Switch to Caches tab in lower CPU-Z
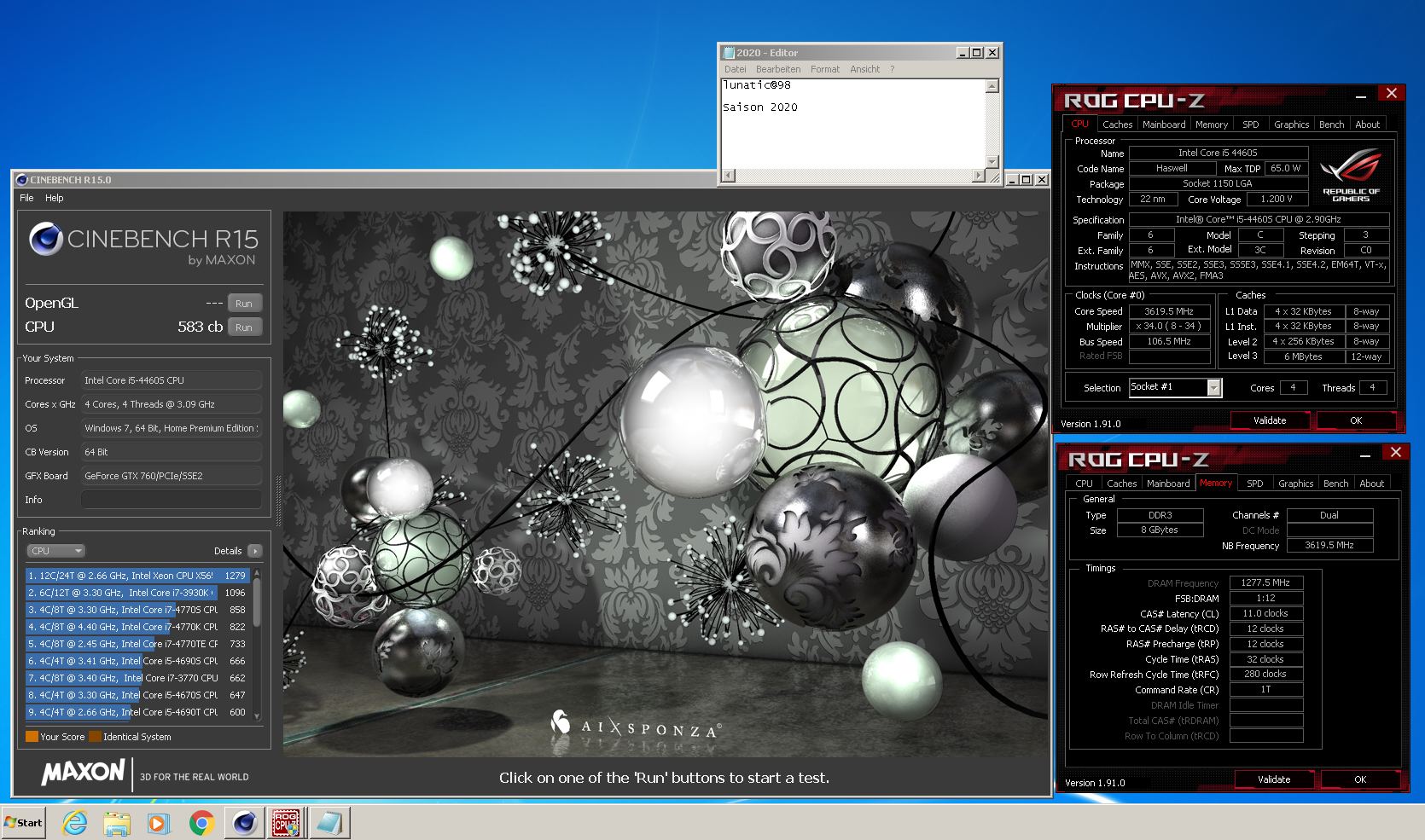Image resolution: width=1425 pixels, height=840 pixels. click(x=1122, y=484)
